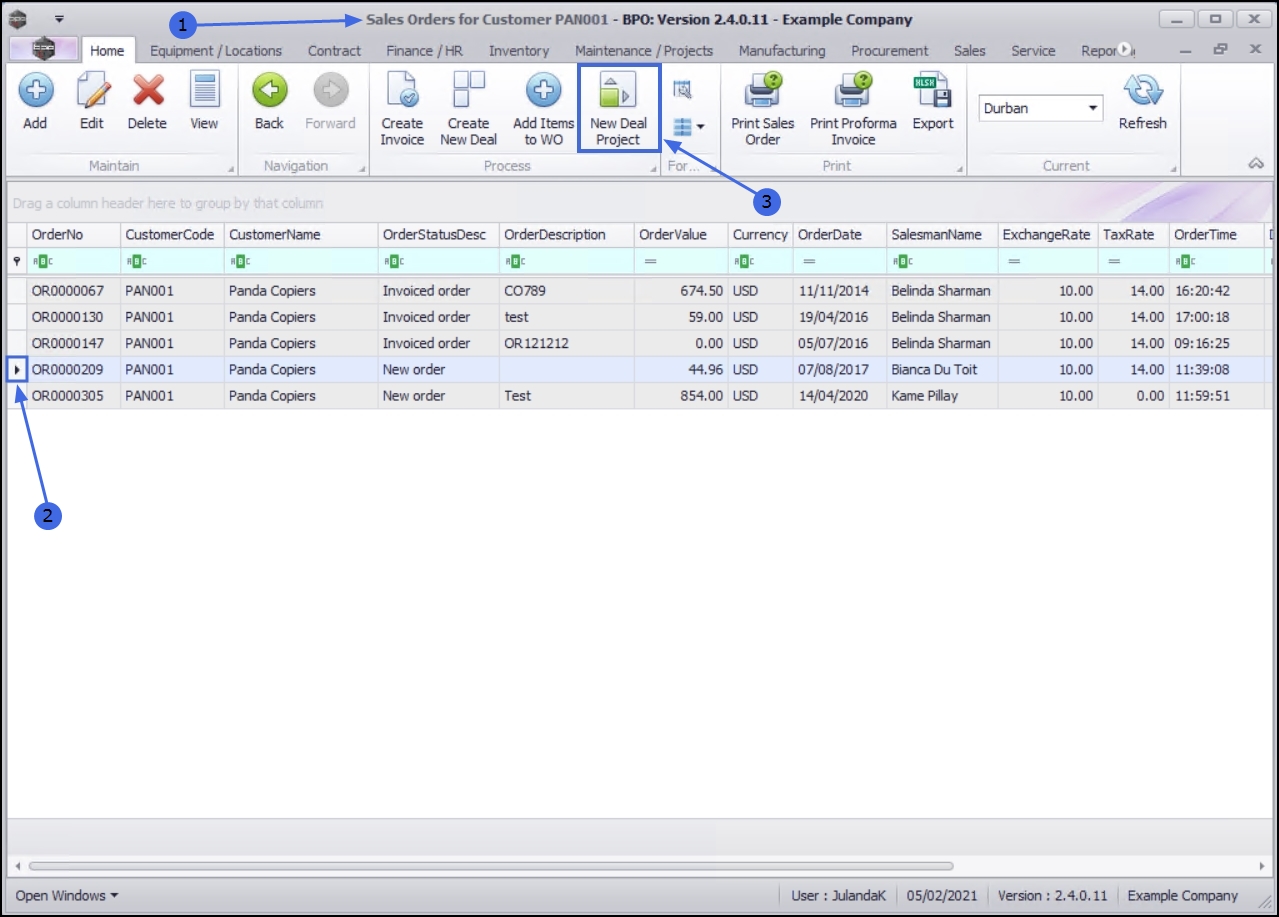1279x917 pixels.
Task: Open Current group dialog launcher
Action: click(x=1174, y=169)
